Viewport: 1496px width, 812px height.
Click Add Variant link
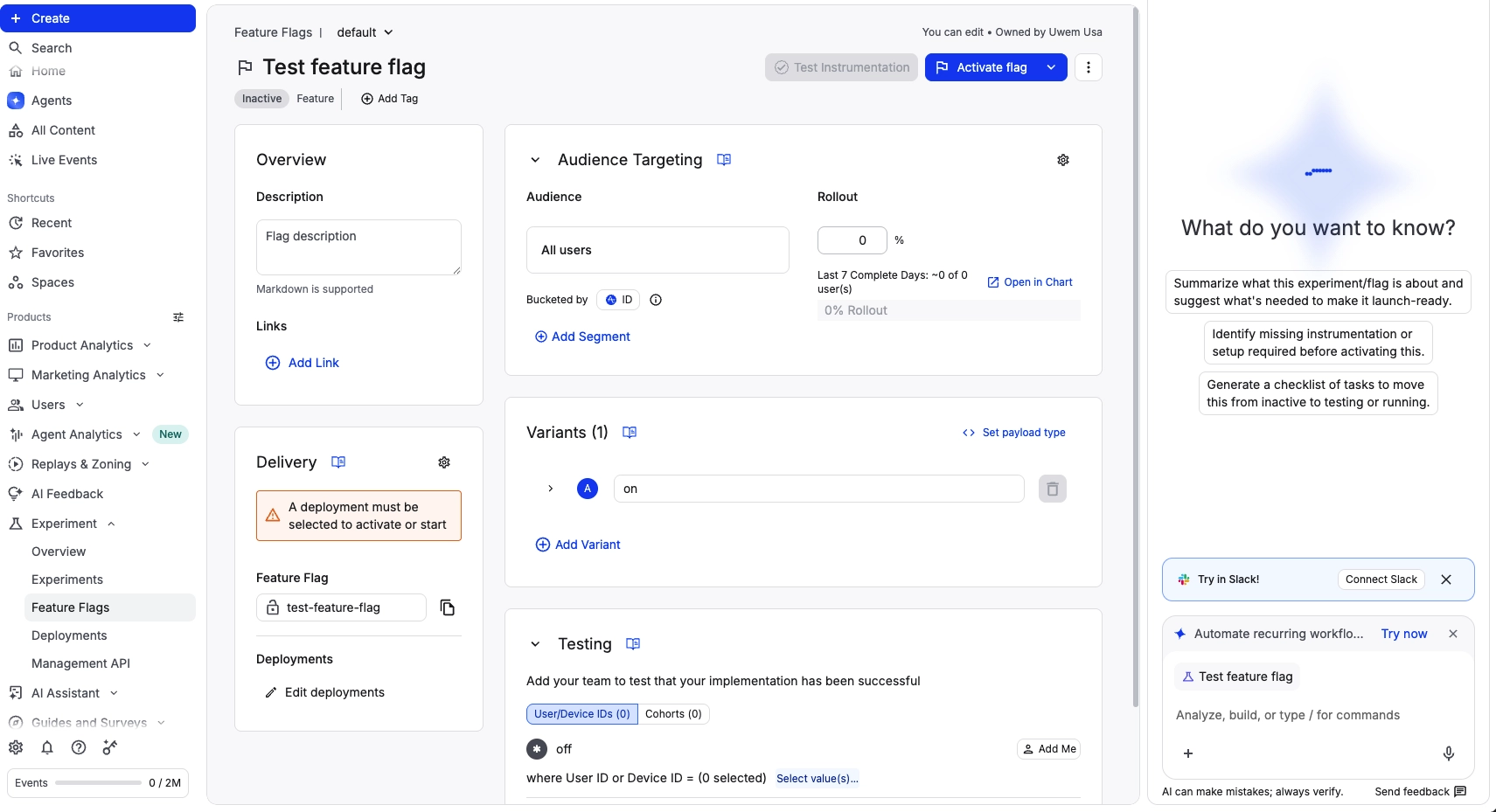[578, 545]
